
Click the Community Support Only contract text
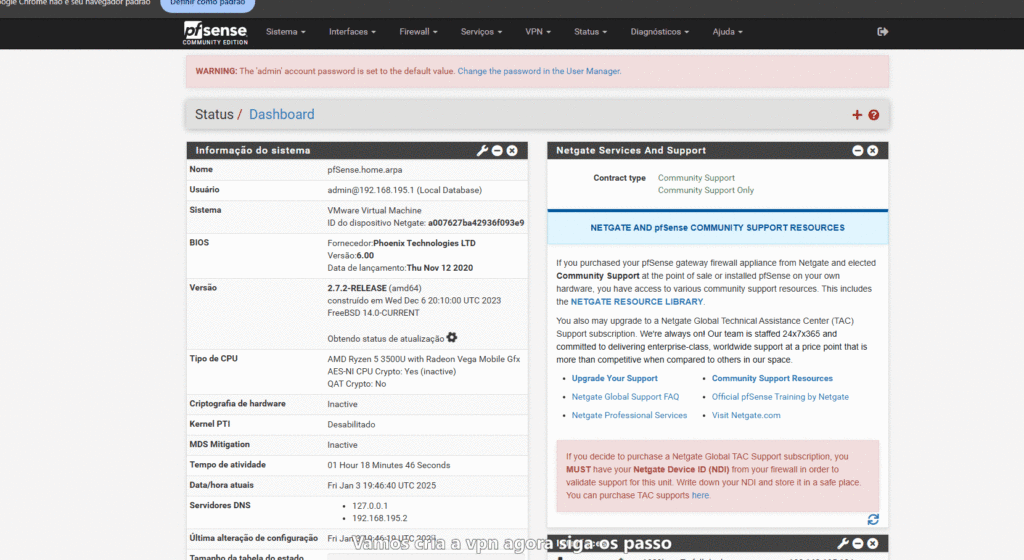pyautogui.click(x=705, y=191)
